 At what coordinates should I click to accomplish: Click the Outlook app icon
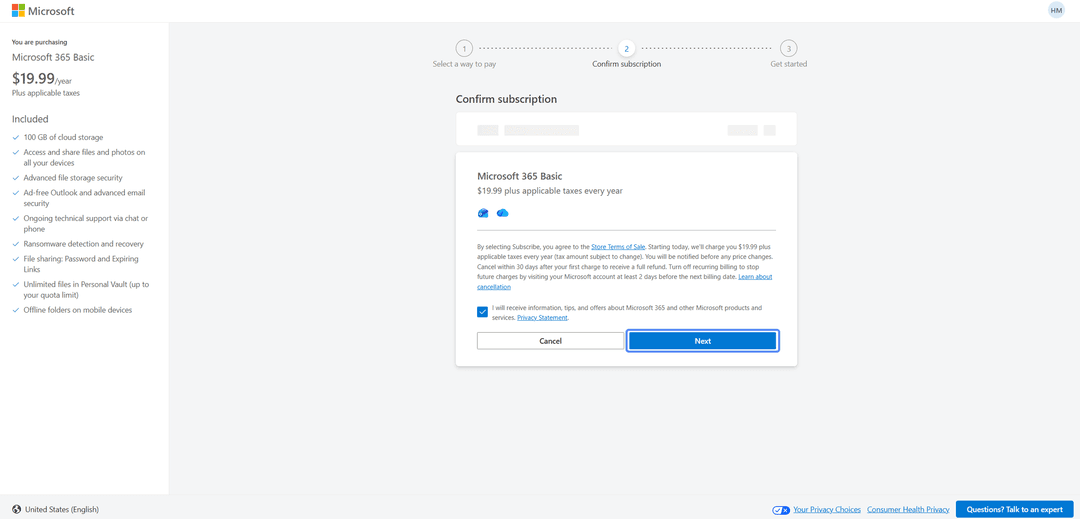[483, 213]
